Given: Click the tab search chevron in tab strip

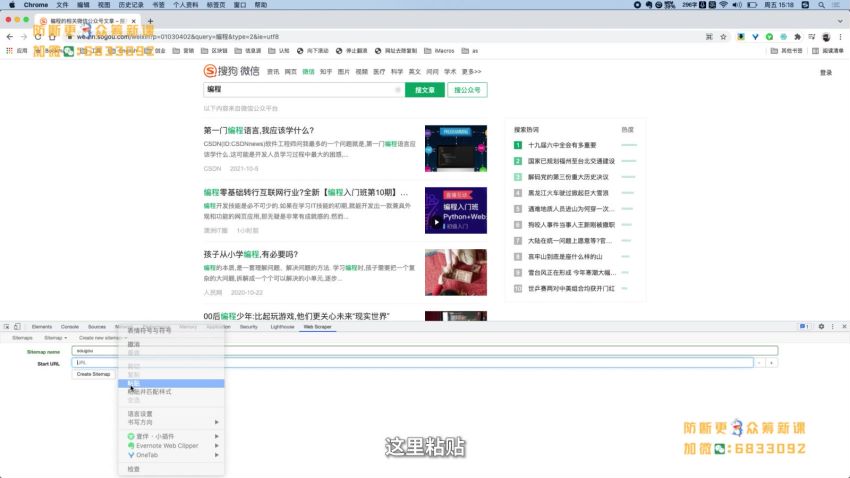Looking at the screenshot, I should point(840,21).
